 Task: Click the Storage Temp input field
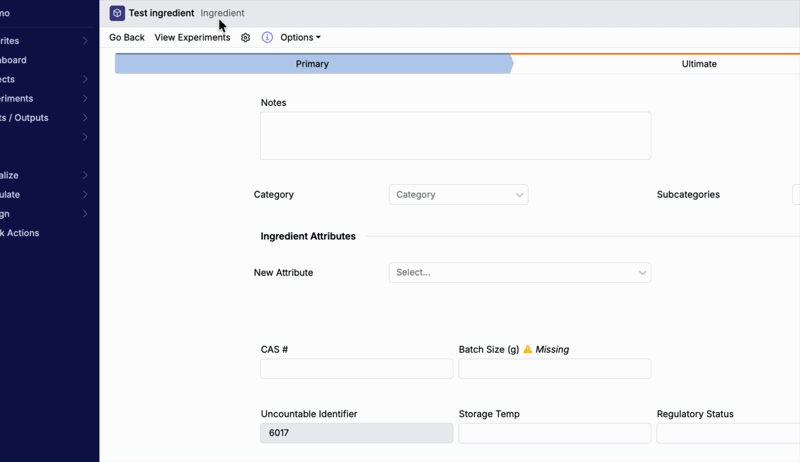[554, 433]
